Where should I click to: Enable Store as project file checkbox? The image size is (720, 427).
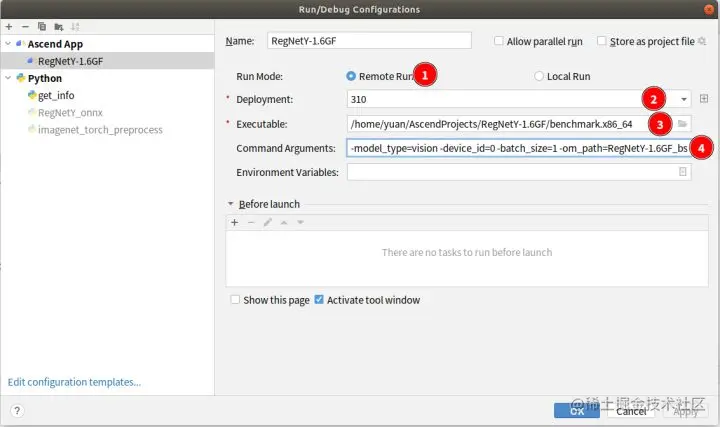point(602,41)
